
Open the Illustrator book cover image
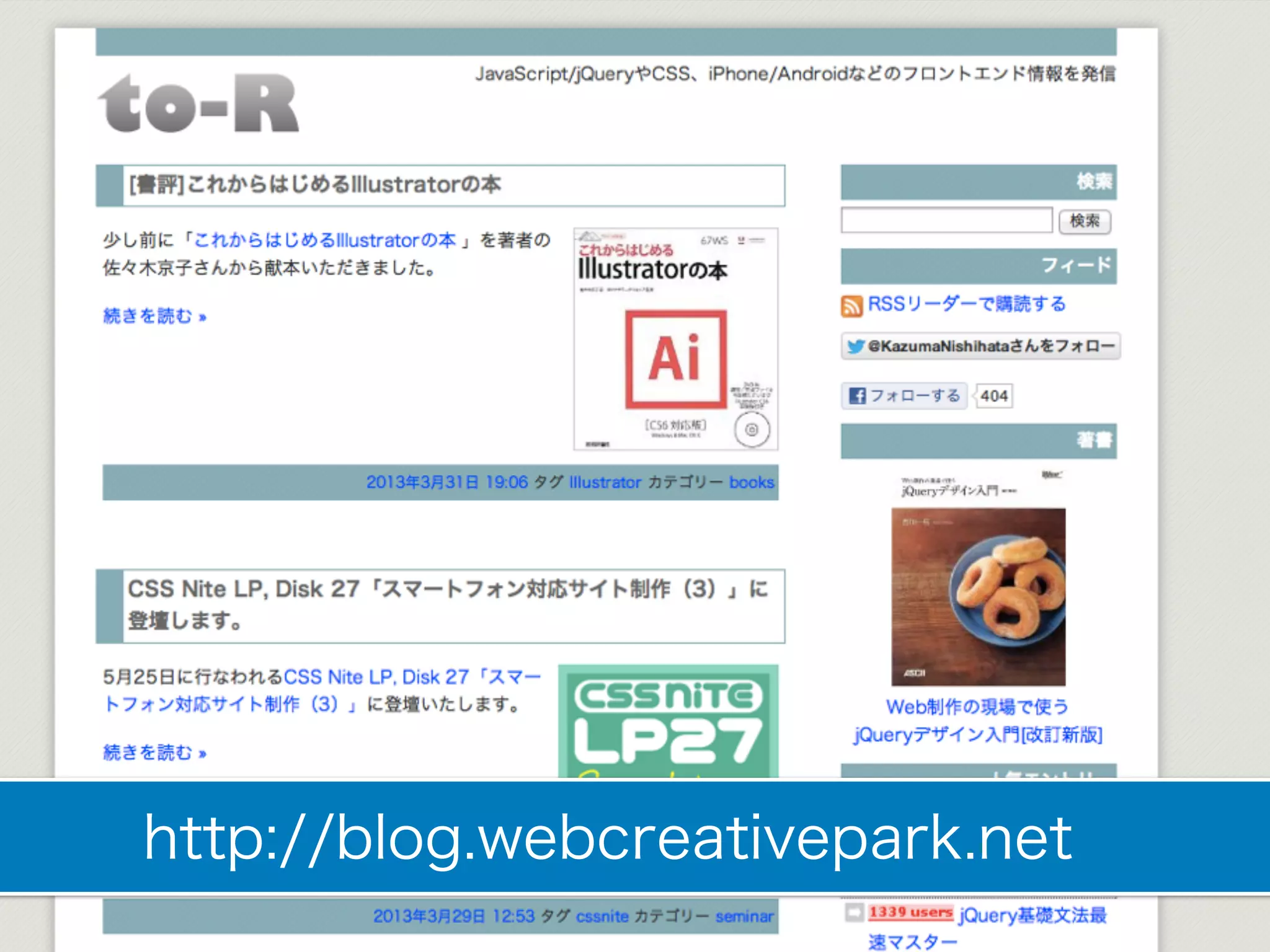675,339
